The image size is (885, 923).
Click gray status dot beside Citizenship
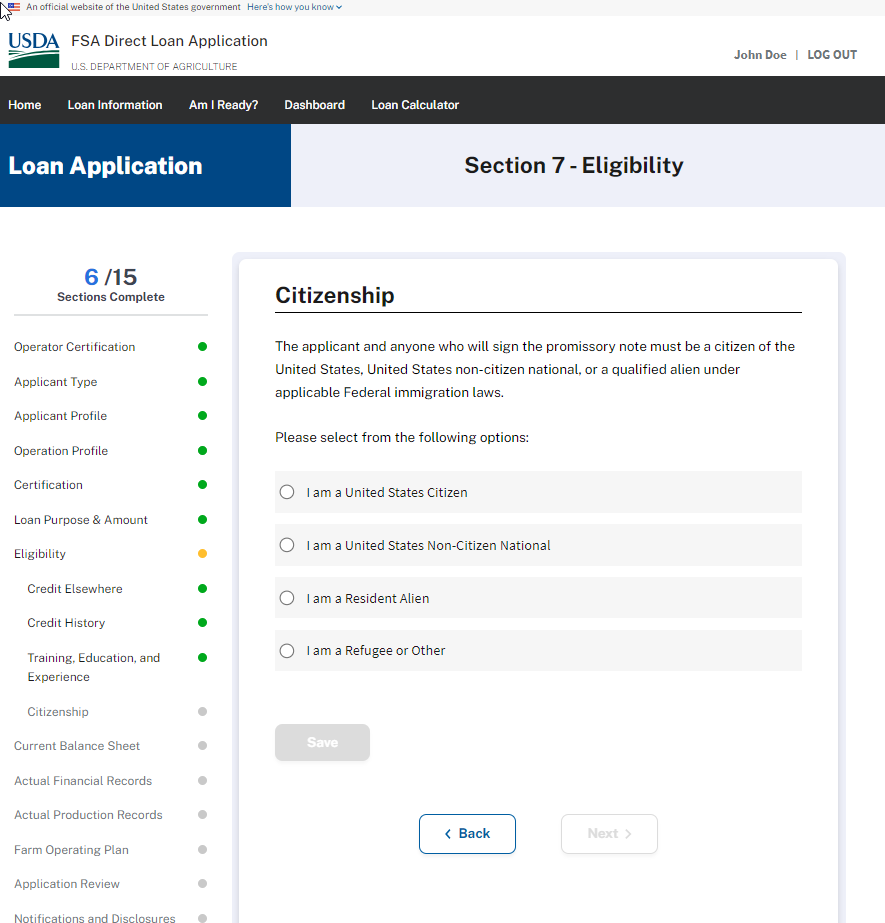coord(202,712)
